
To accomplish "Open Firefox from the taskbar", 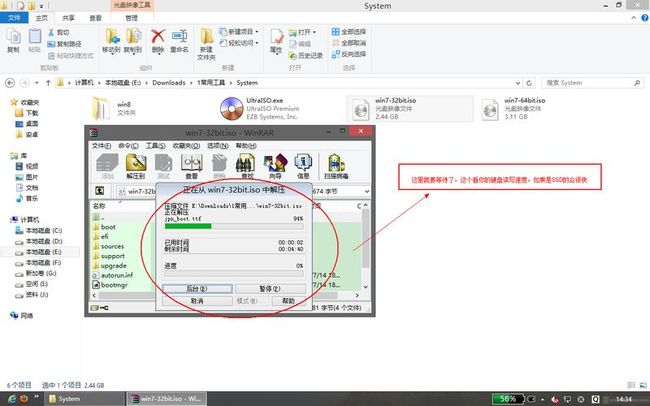I will [x=24, y=399].
